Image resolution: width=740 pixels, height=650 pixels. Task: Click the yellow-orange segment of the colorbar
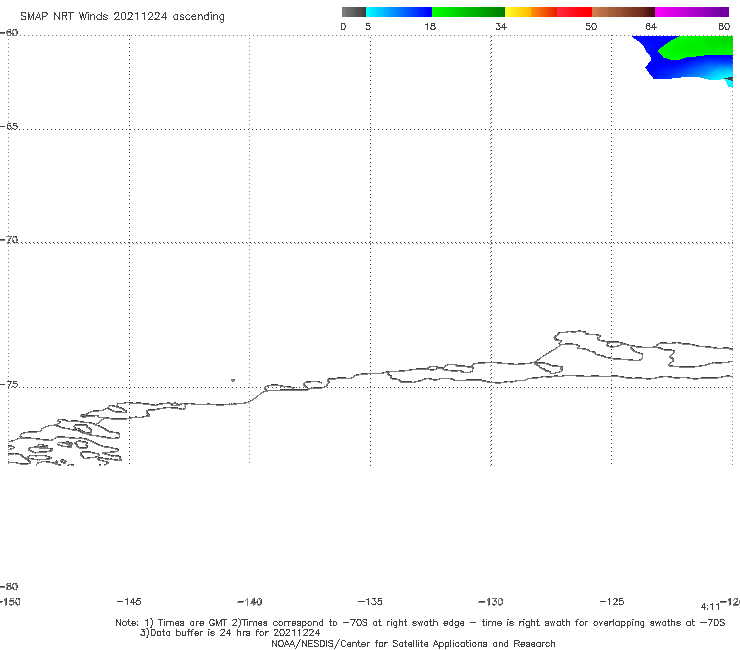pyautogui.click(x=531, y=12)
